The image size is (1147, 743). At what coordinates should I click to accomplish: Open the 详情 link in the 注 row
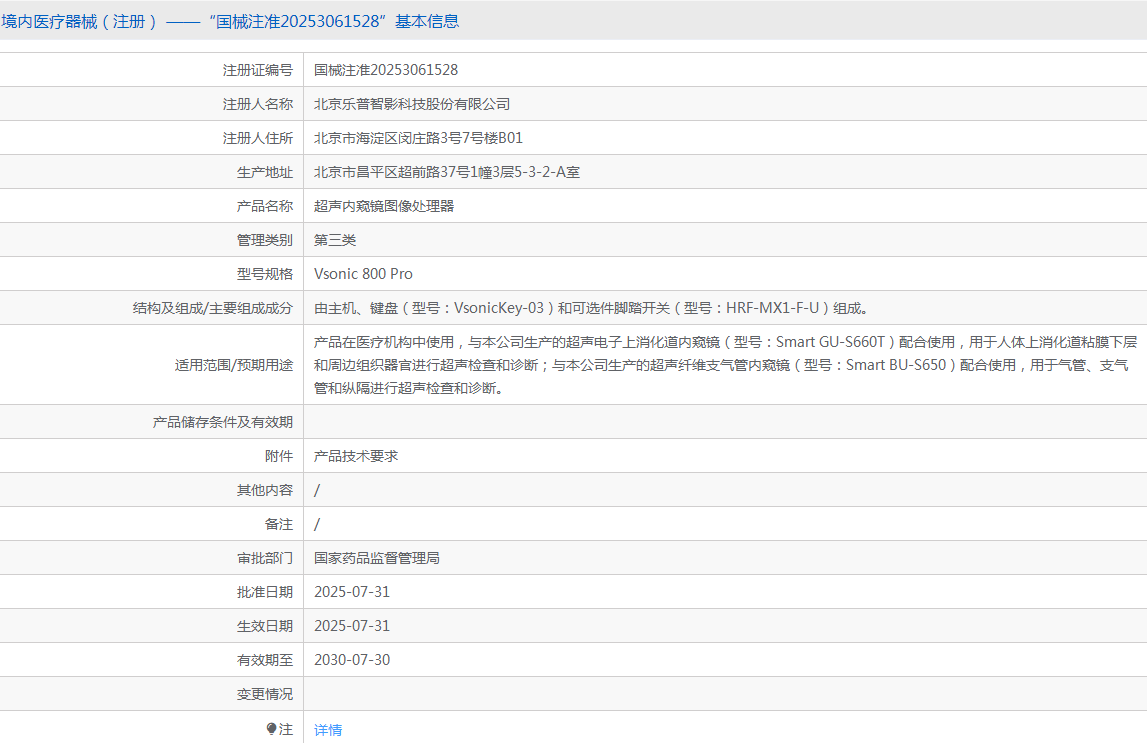click(328, 729)
